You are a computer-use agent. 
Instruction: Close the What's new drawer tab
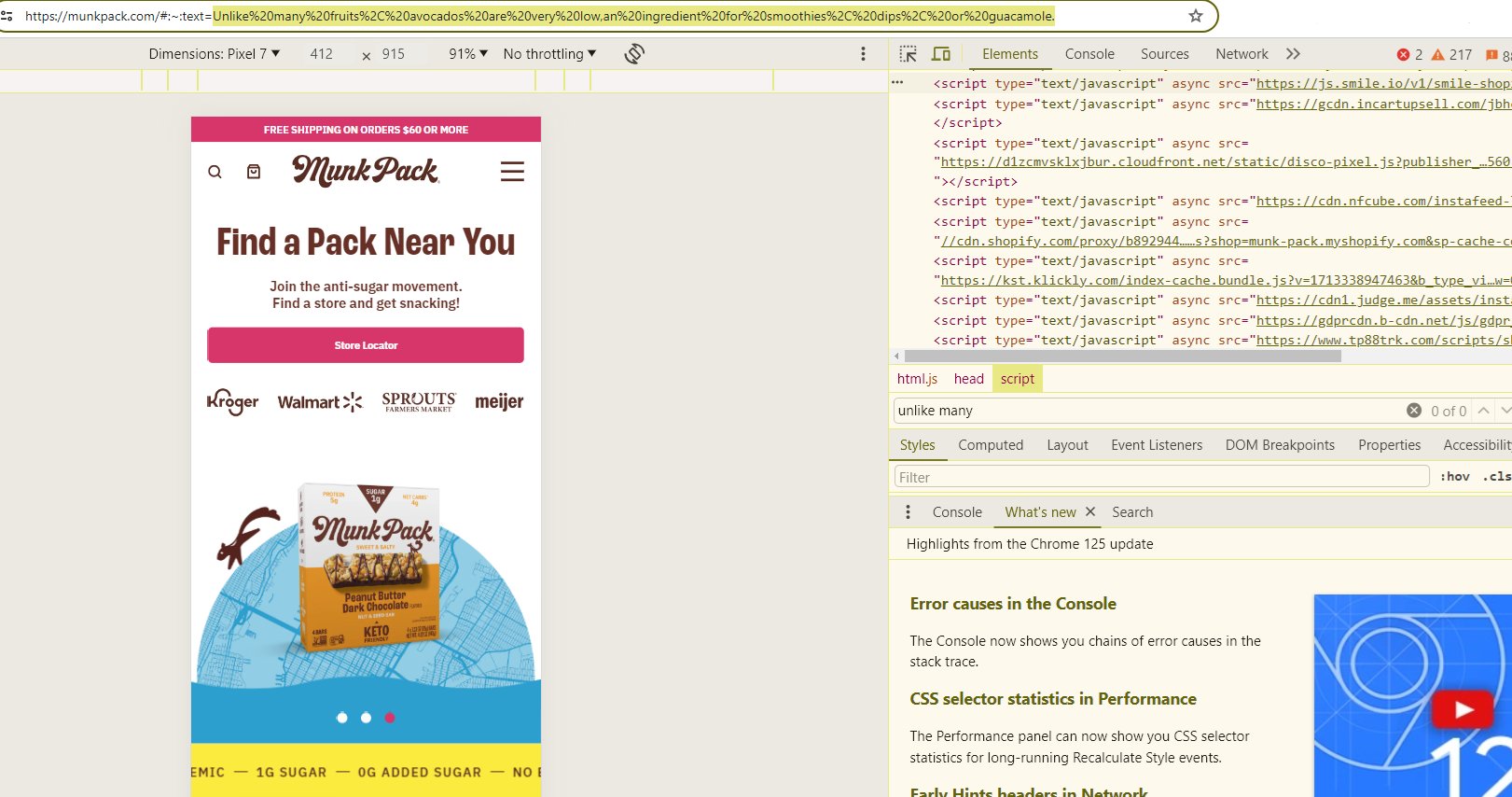point(1089,512)
